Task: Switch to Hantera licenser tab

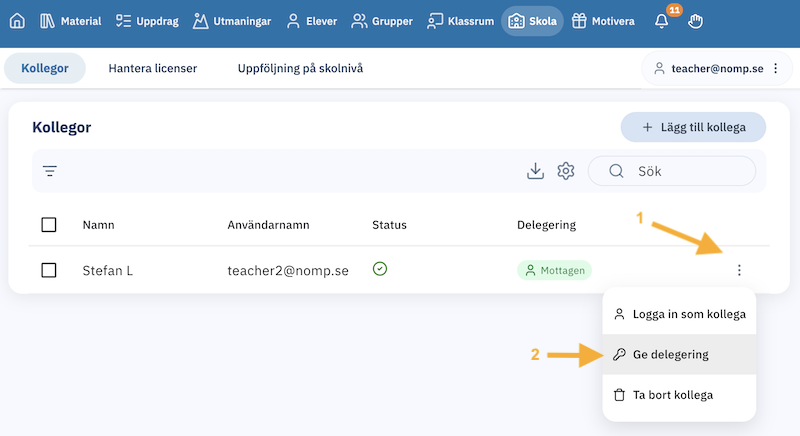Action: 153,68
